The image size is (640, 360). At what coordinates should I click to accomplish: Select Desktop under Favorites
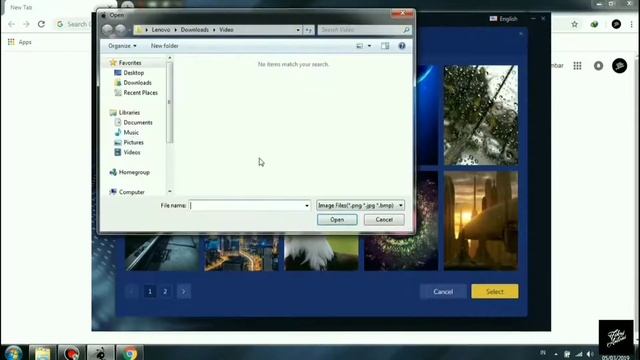[134, 73]
